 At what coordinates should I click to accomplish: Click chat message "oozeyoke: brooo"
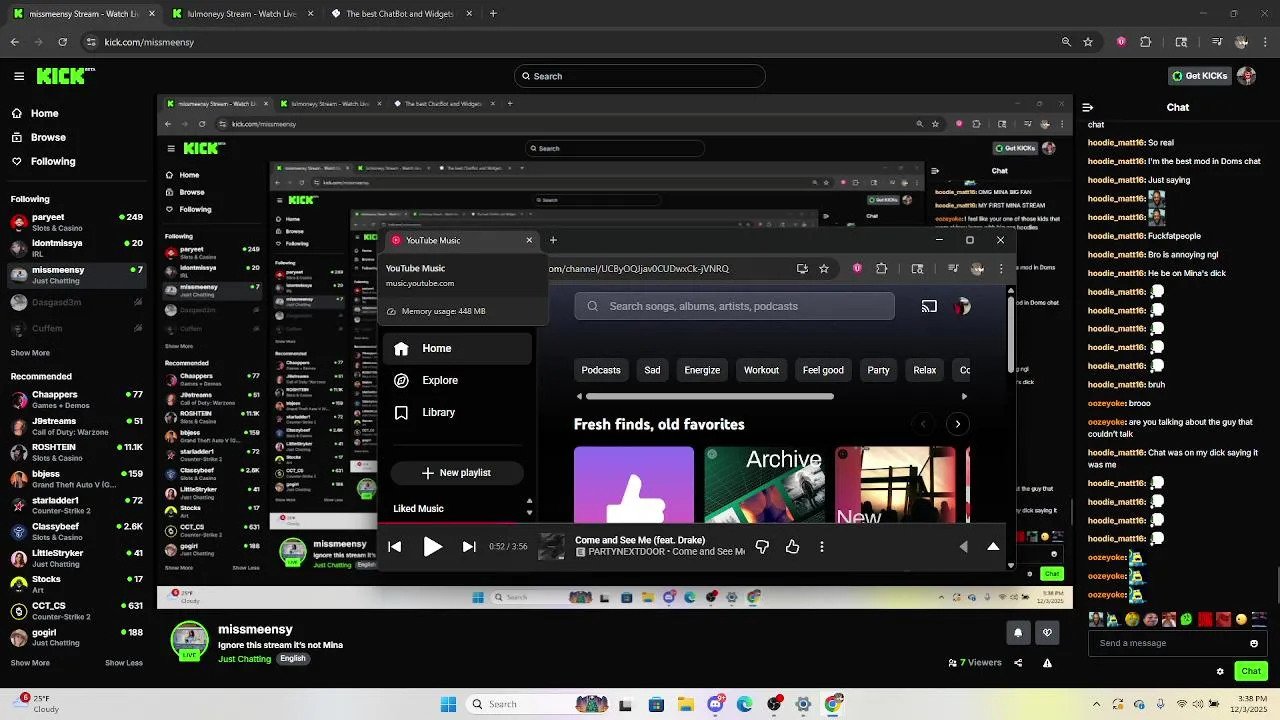pos(1119,403)
